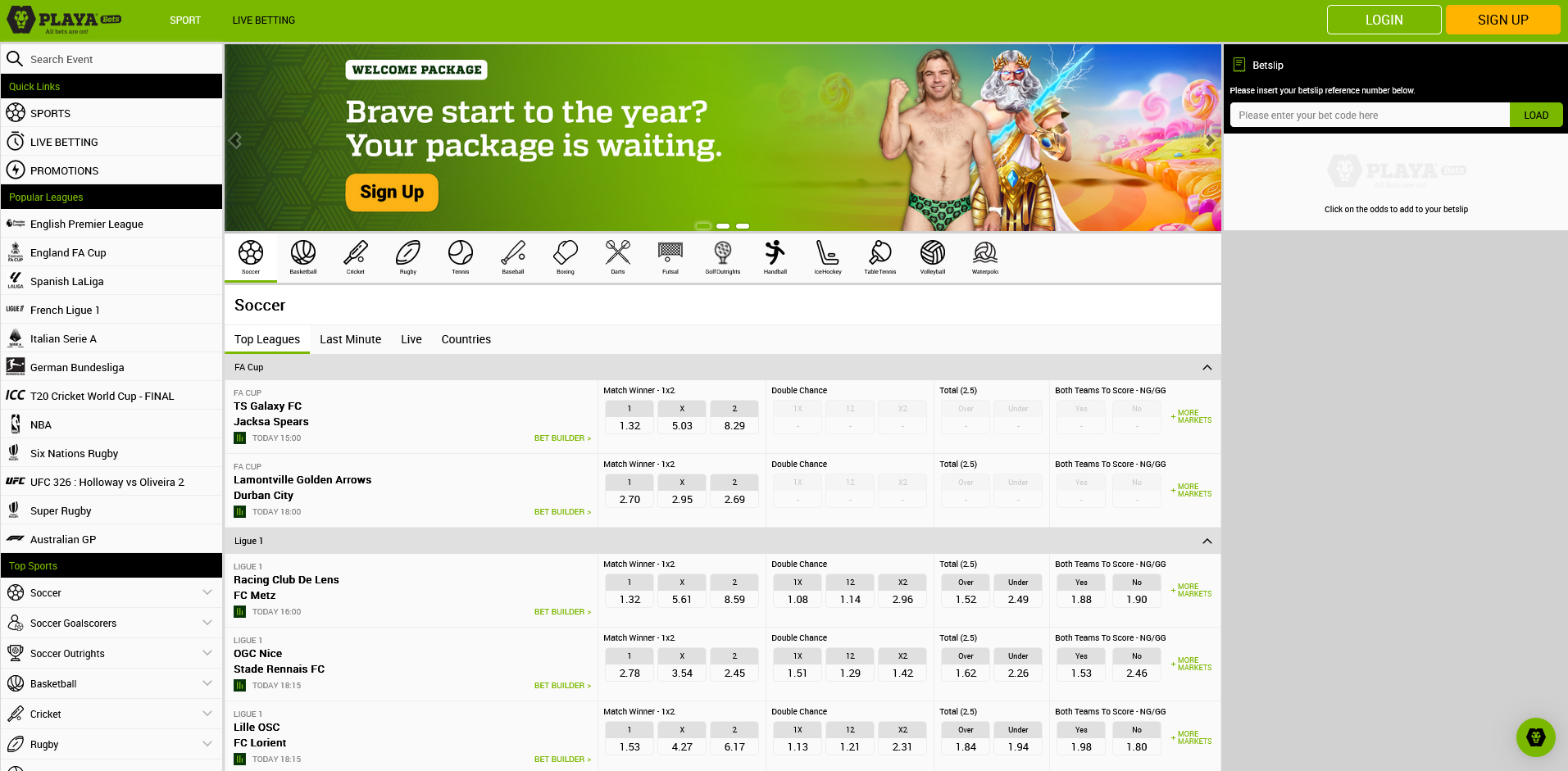Click the bet code input field
This screenshot has width=1568, height=771.
tap(1369, 116)
